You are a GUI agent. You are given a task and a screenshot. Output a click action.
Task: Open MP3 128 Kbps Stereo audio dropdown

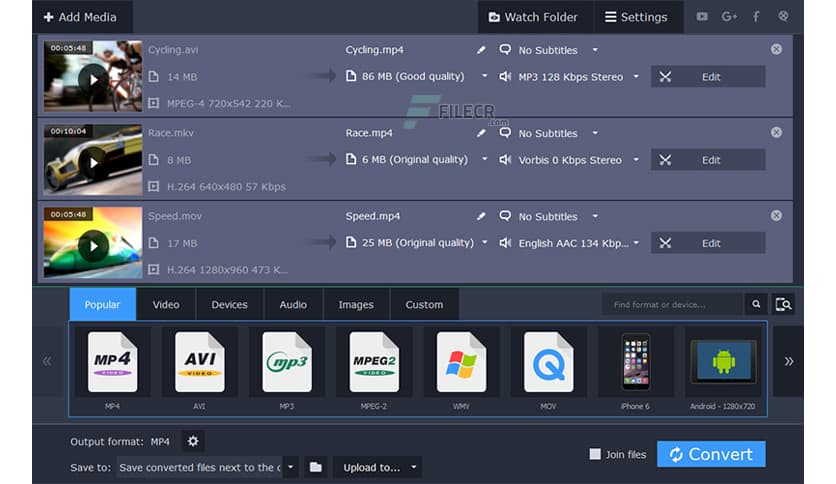point(636,77)
